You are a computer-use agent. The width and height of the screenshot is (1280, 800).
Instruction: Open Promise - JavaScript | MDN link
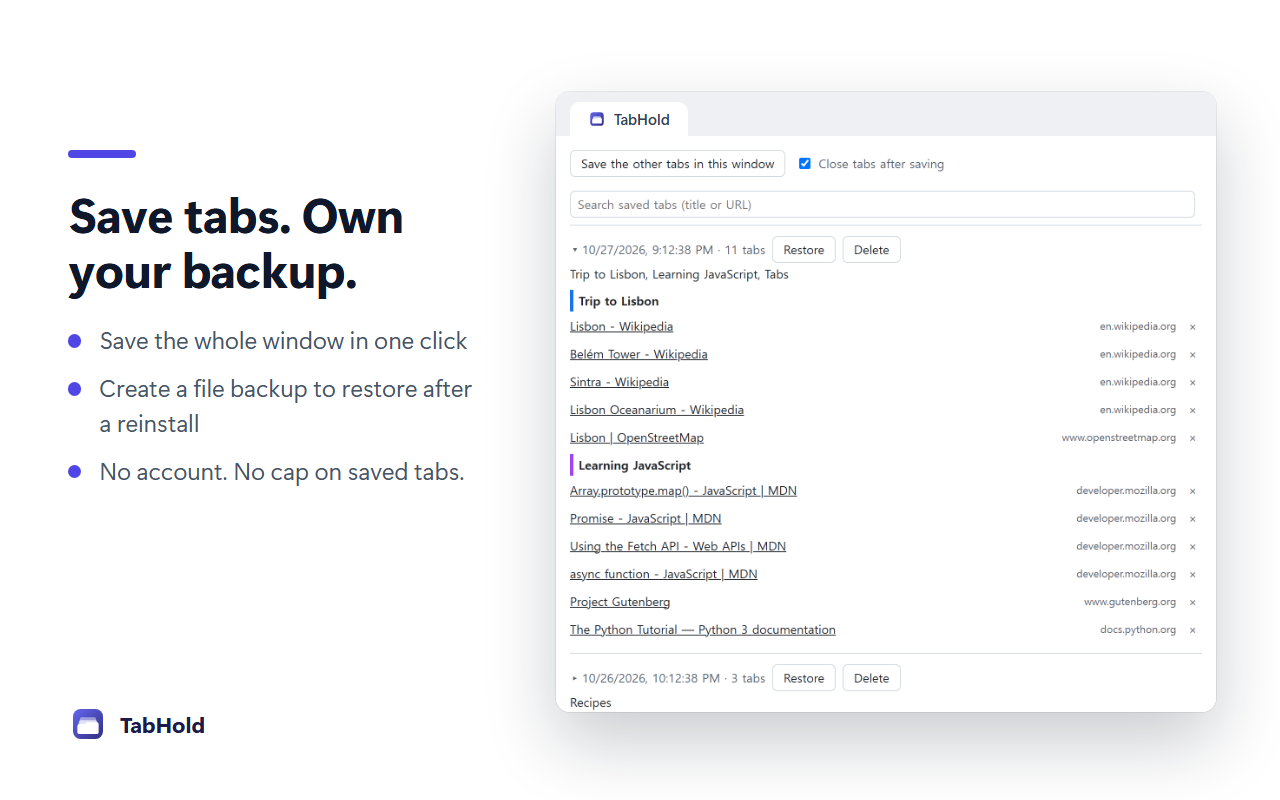645,519
